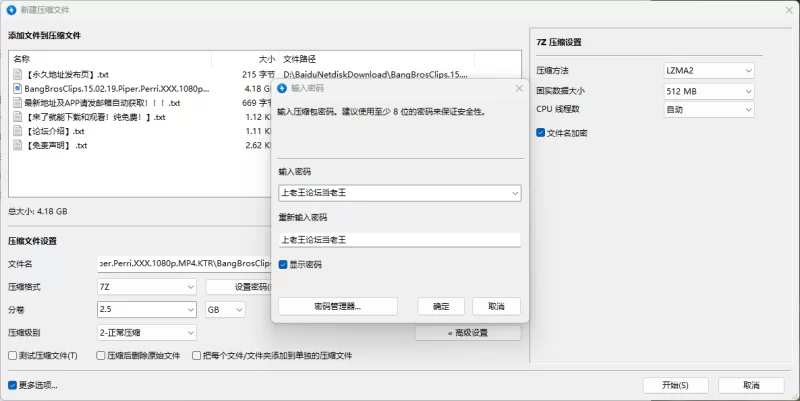Close the 新建压缩文件 window
This screenshot has width=800, height=401.
click(789, 10)
